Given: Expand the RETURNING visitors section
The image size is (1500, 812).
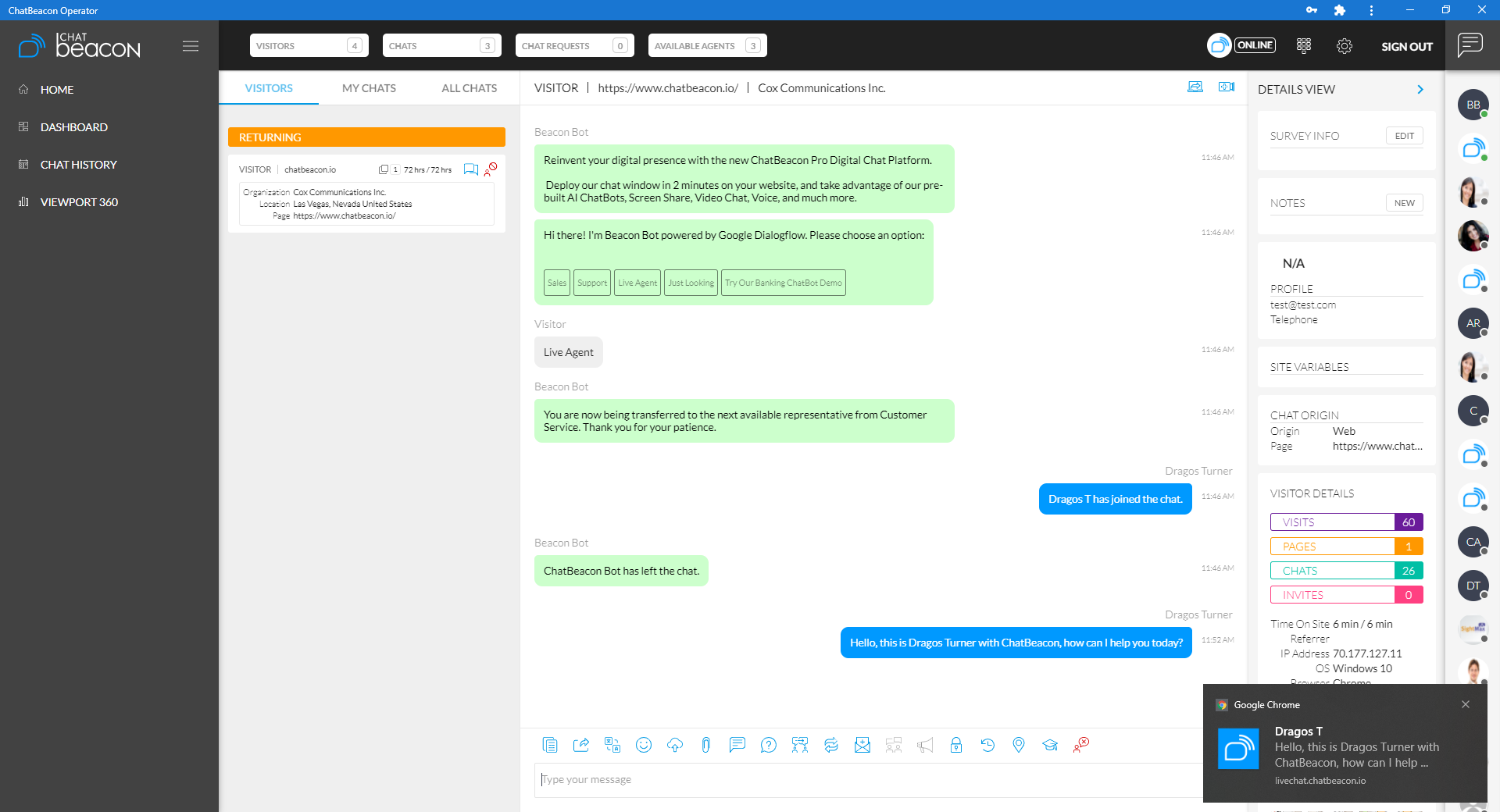Looking at the screenshot, I should 366,137.
